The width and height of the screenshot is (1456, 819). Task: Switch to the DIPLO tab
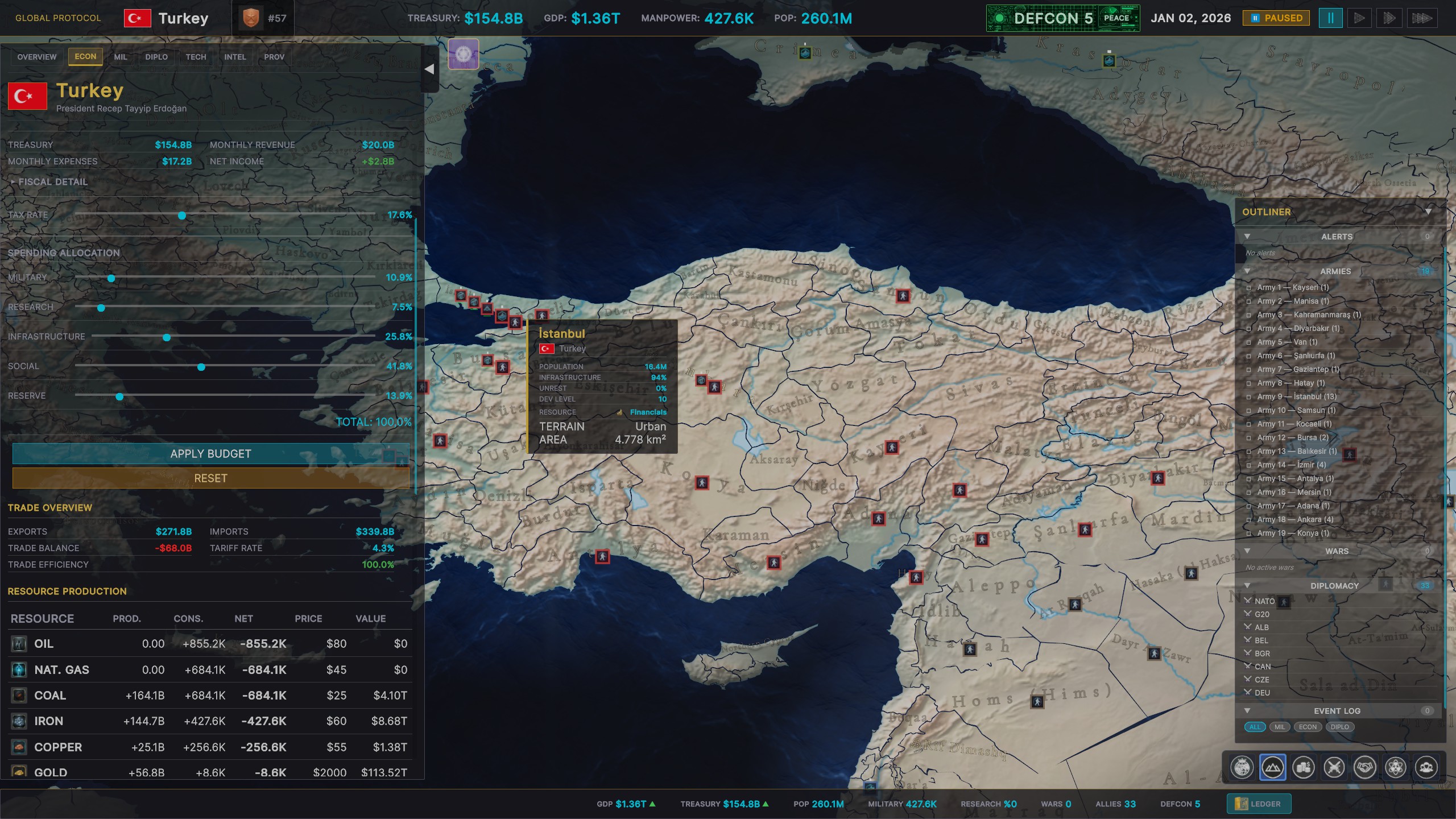(x=156, y=57)
